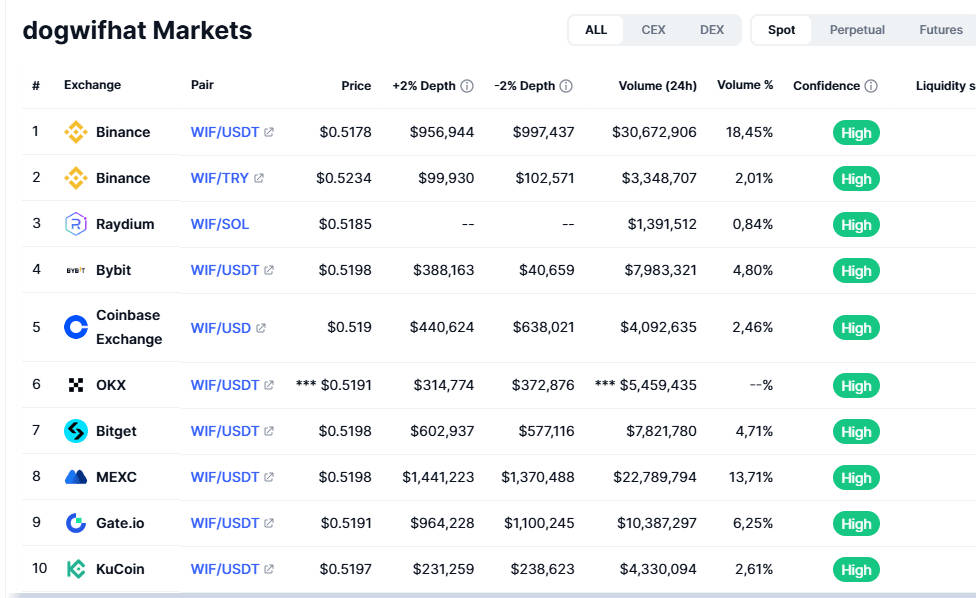976x598 pixels.
Task: Click the $22,789,794 volume value
Action: pyautogui.click(x=655, y=477)
